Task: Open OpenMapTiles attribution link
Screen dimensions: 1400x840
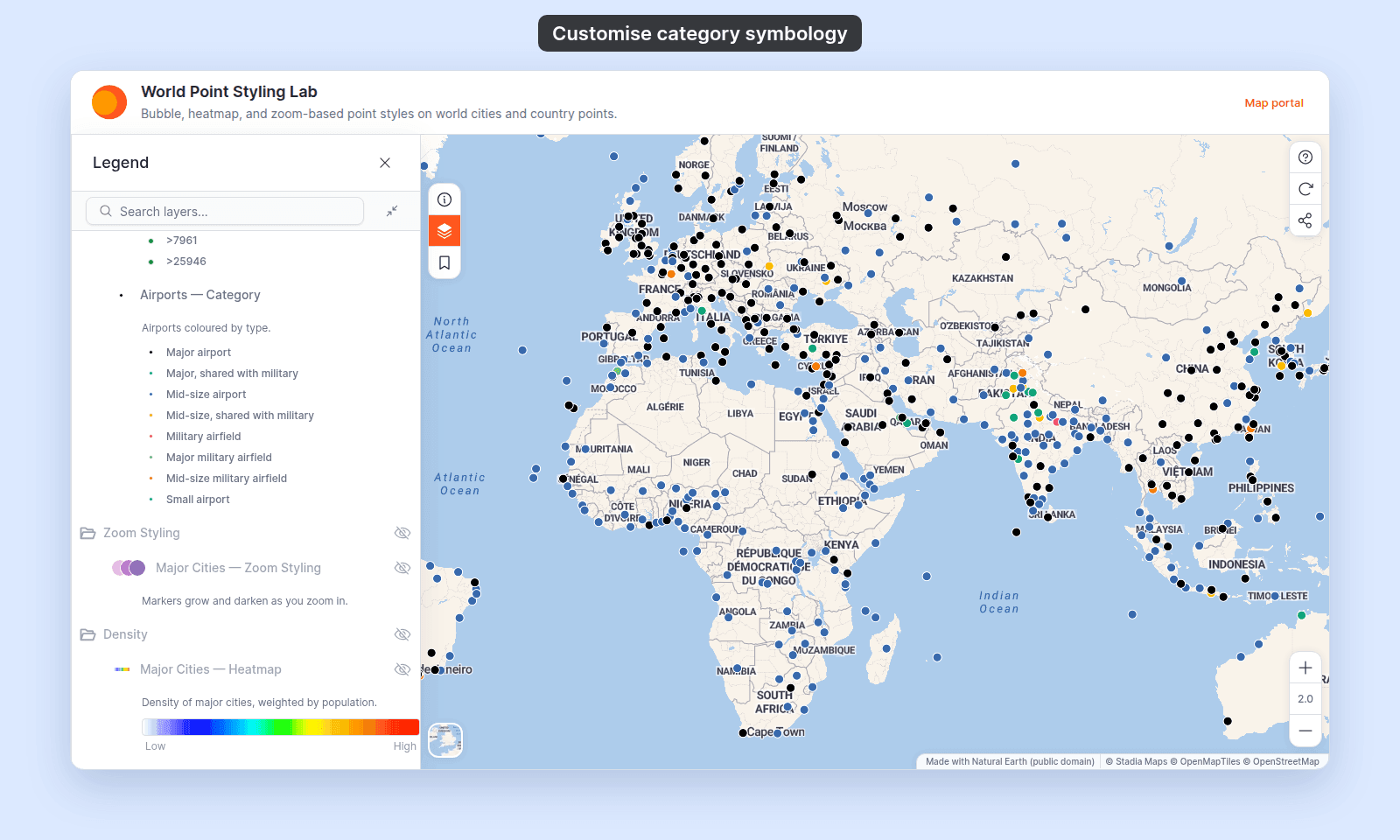Action: (1206, 761)
